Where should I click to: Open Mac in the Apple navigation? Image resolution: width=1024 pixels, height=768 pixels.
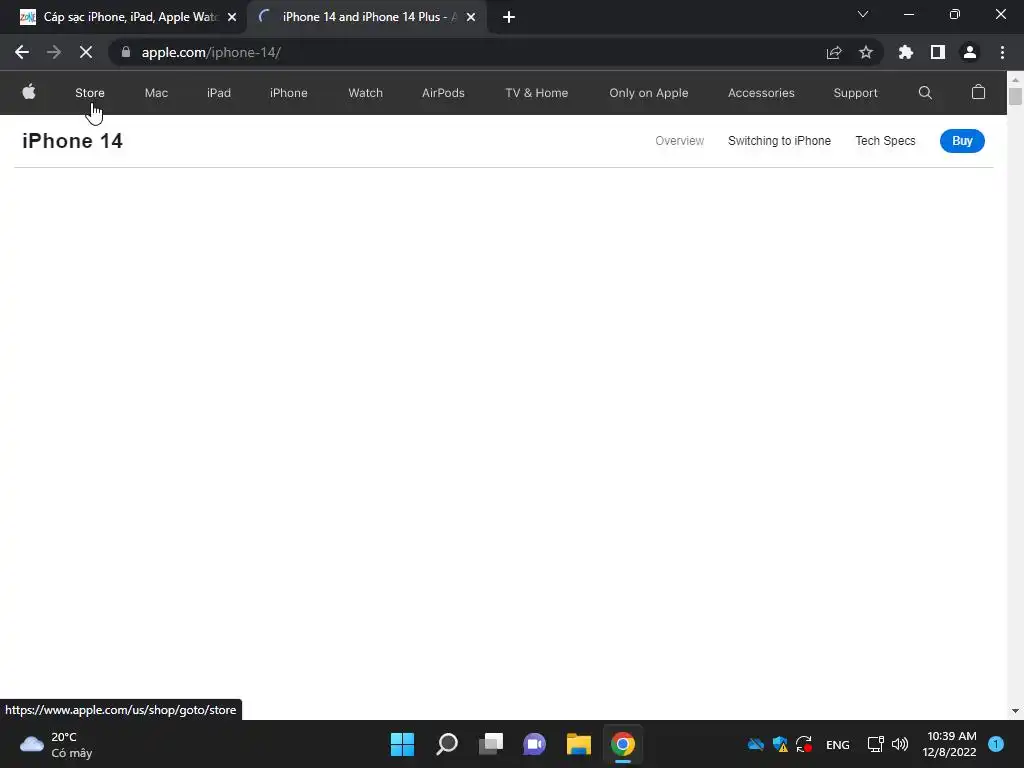[x=156, y=93]
